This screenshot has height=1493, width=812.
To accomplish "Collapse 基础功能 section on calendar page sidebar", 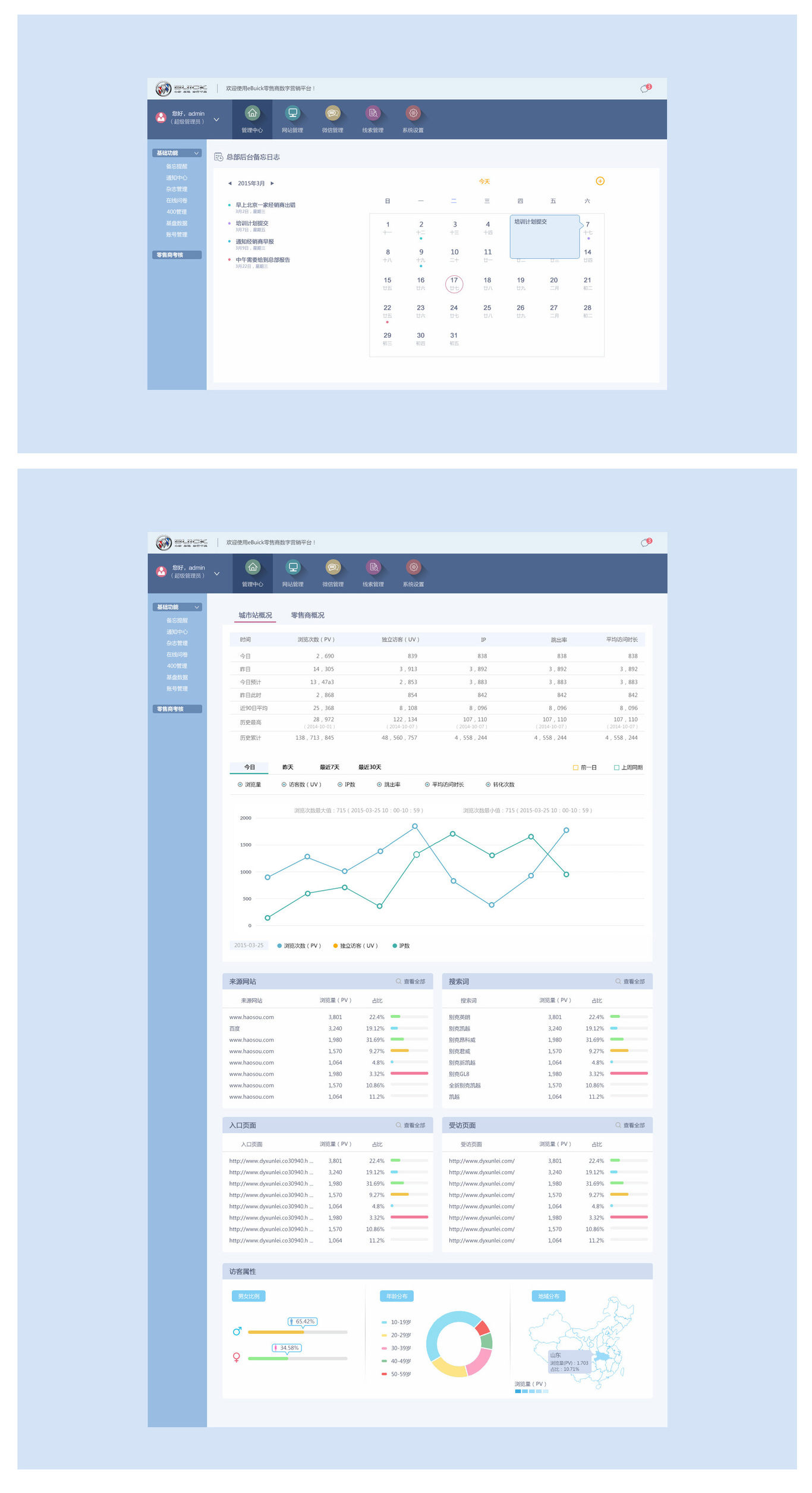I will [196, 153].
